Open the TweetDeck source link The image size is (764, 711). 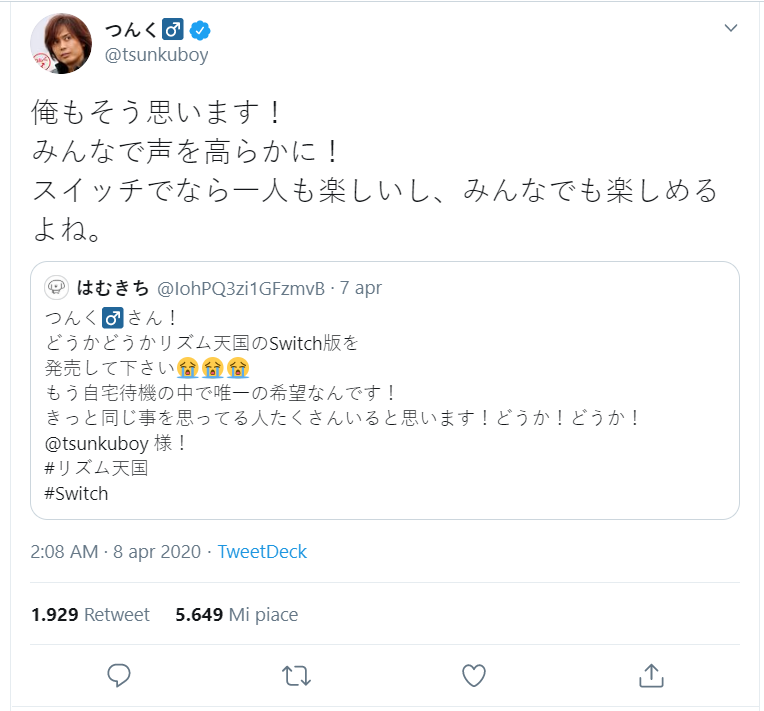point(262,552)
